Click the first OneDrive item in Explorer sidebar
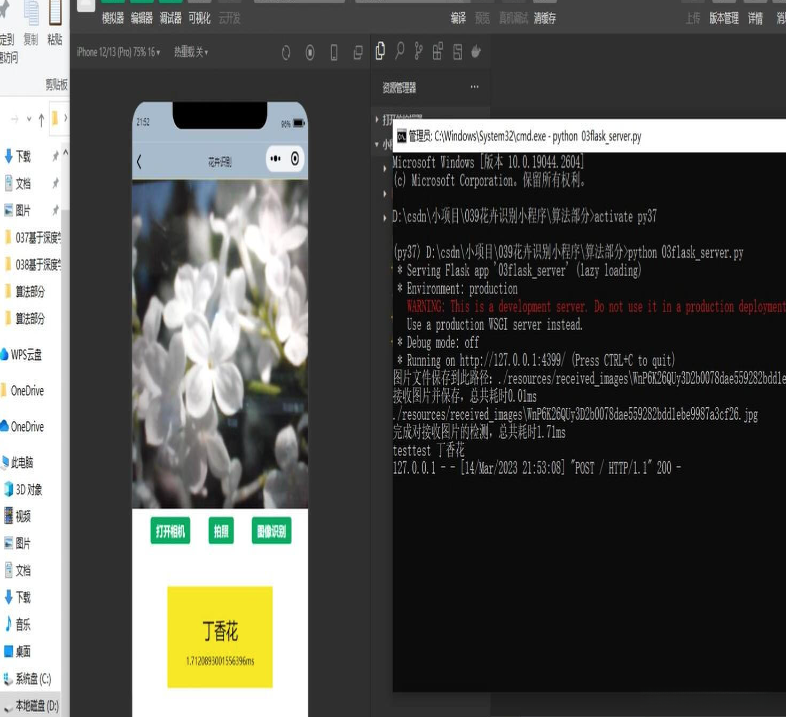 [x=23, y=391]
